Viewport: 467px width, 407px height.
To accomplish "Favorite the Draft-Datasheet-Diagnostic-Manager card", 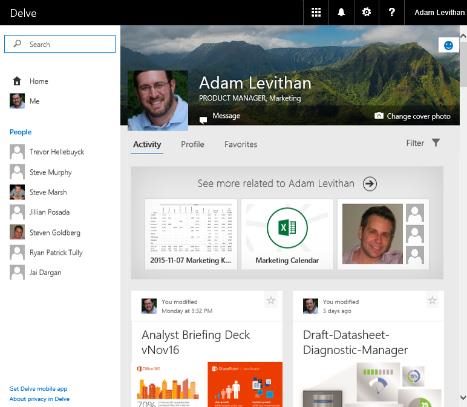I will point(432,301).
